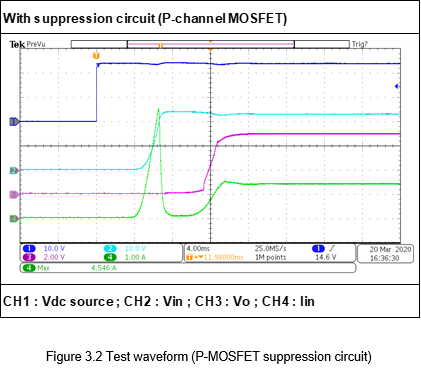Click the CH4 ground marker on left edge
The image size is (421, 372).
pos(14,219)
